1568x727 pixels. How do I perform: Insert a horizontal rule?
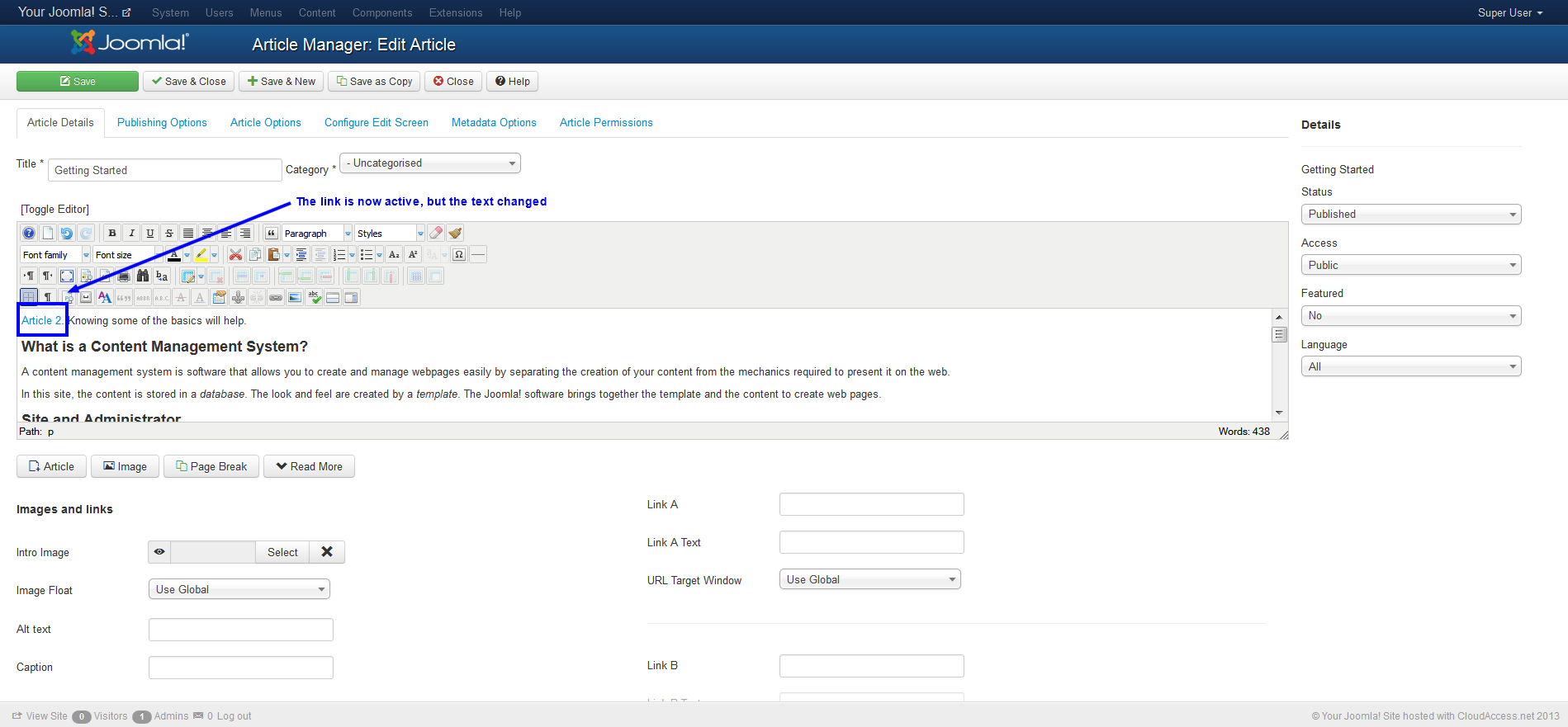tap(478, 255)
